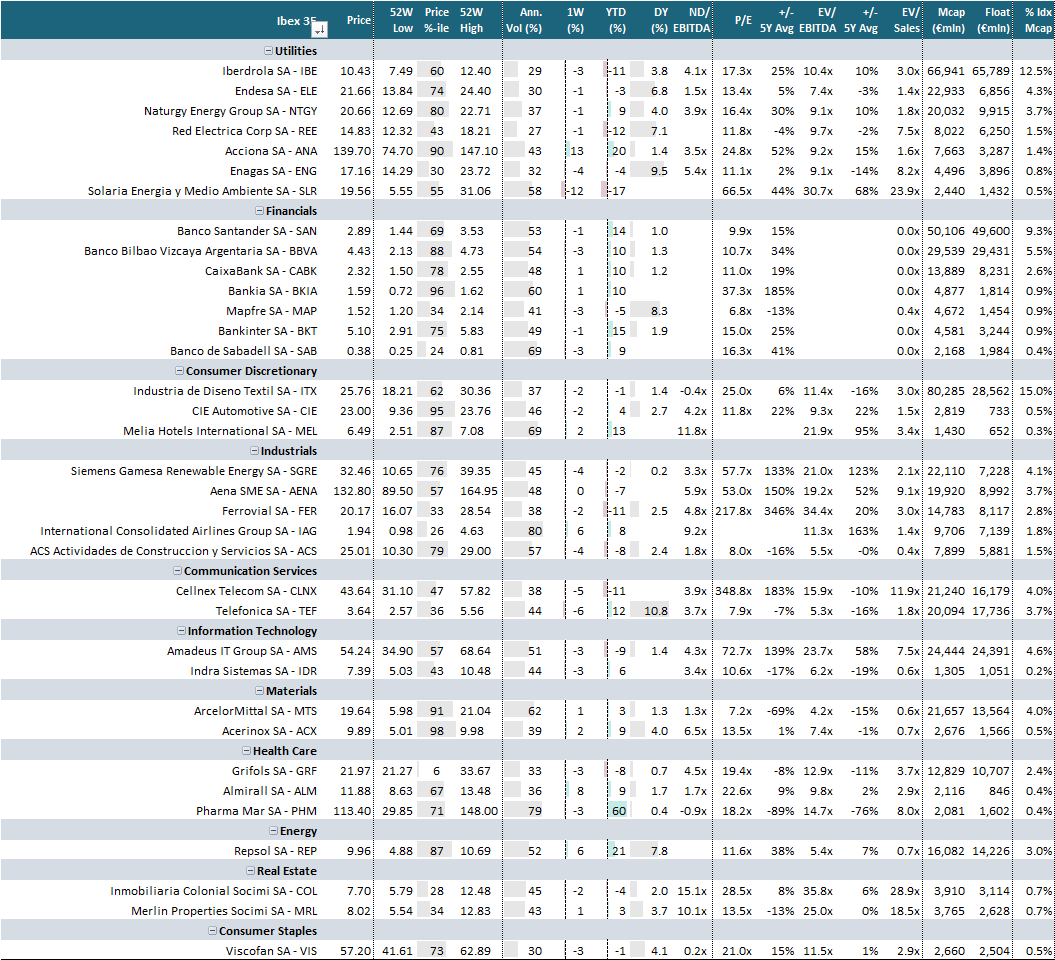This screenshot has height=960, width=1055.
Task: Click the Ferrovial SA - FER label
Action: (x=269, y=511)
